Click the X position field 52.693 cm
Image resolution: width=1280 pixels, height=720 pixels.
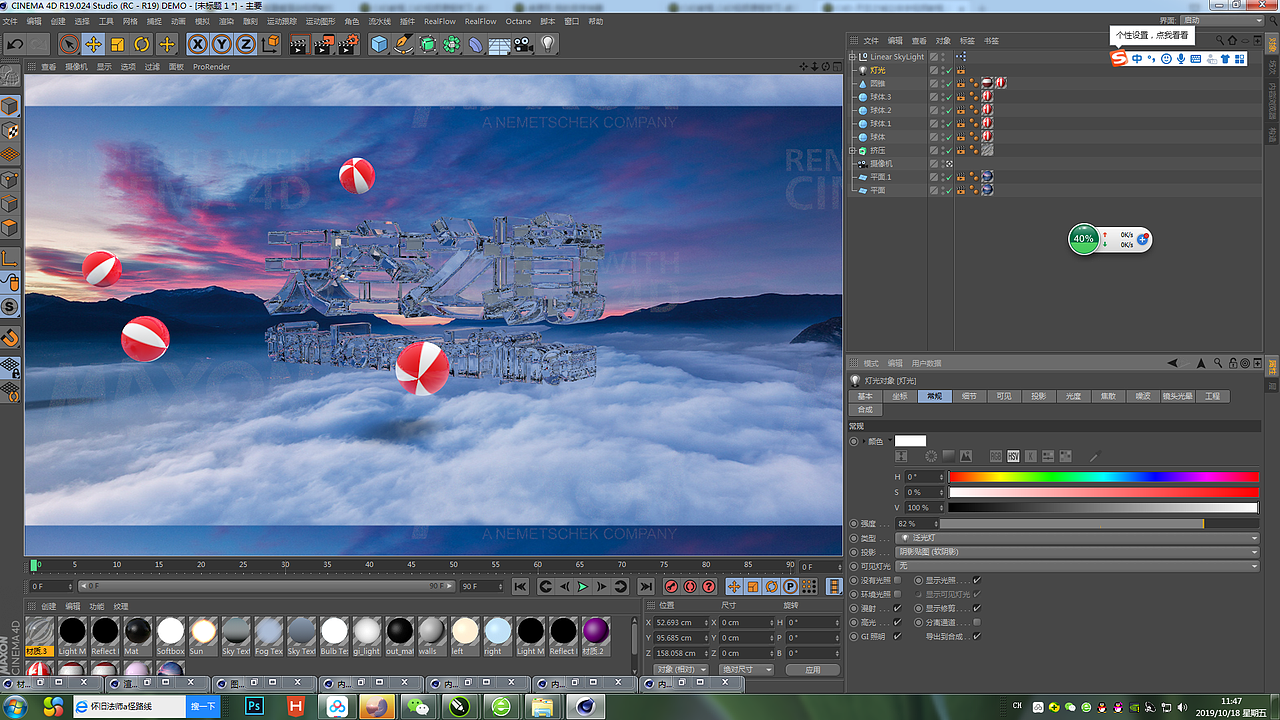coord(680,622)
